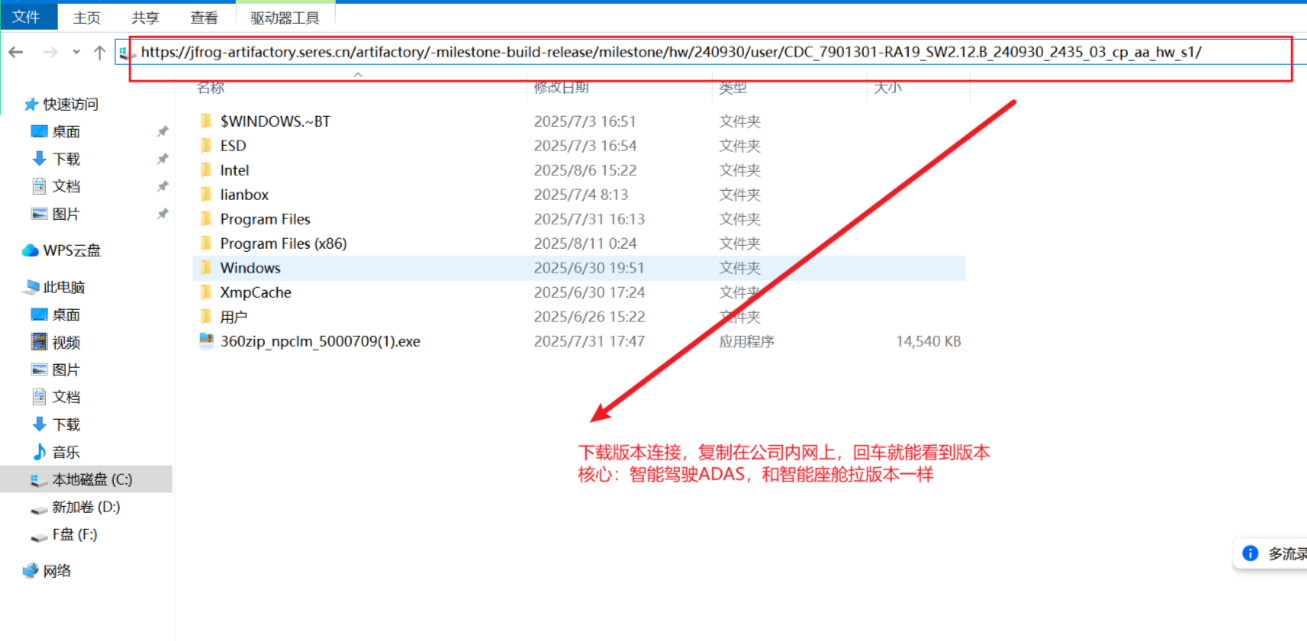Click the Up directory arrow

[x=99, y=52]
